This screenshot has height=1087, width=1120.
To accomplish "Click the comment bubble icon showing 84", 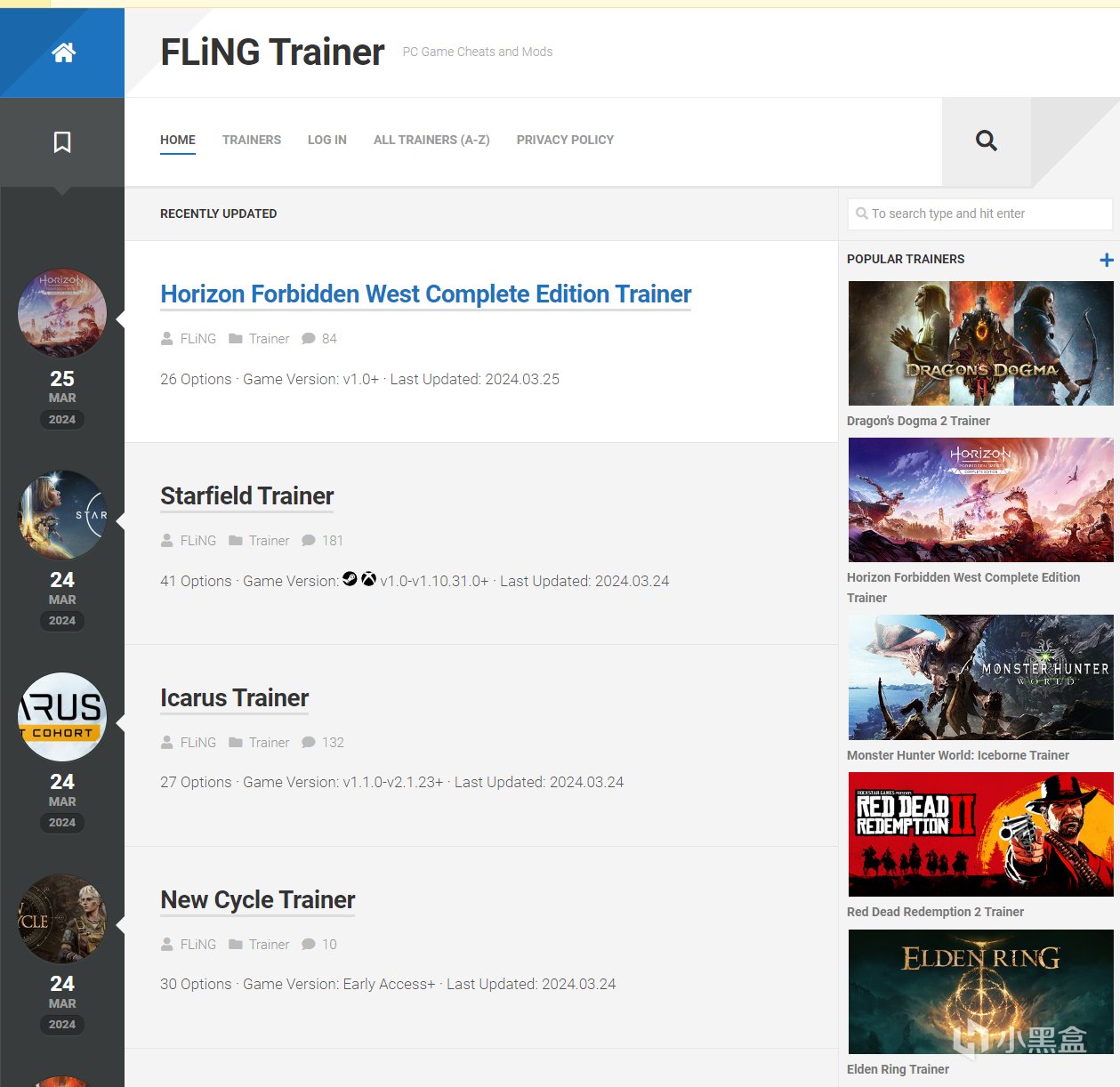I will pos(309,338).
